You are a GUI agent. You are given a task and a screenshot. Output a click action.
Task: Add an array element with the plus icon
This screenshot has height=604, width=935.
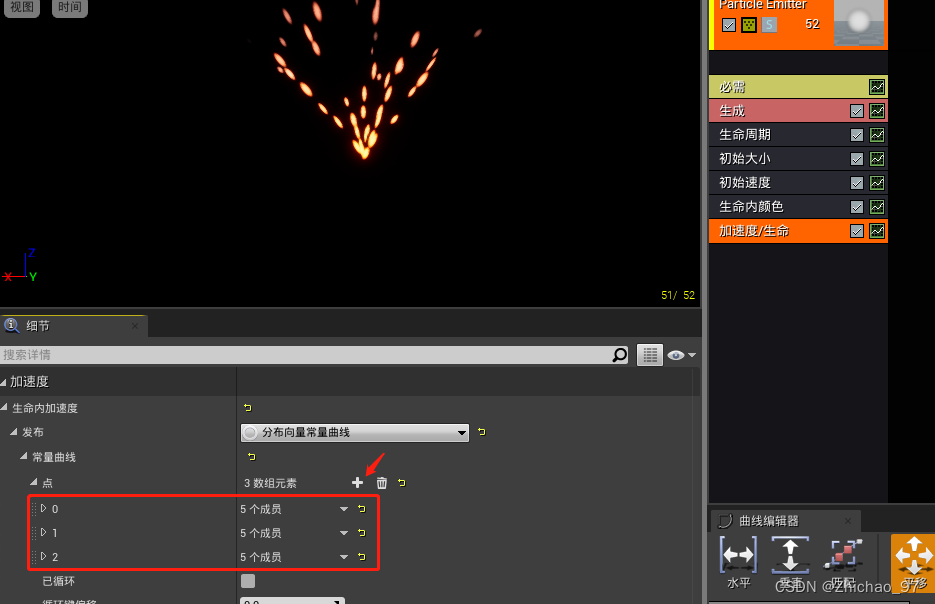click(x=357, y=482)
